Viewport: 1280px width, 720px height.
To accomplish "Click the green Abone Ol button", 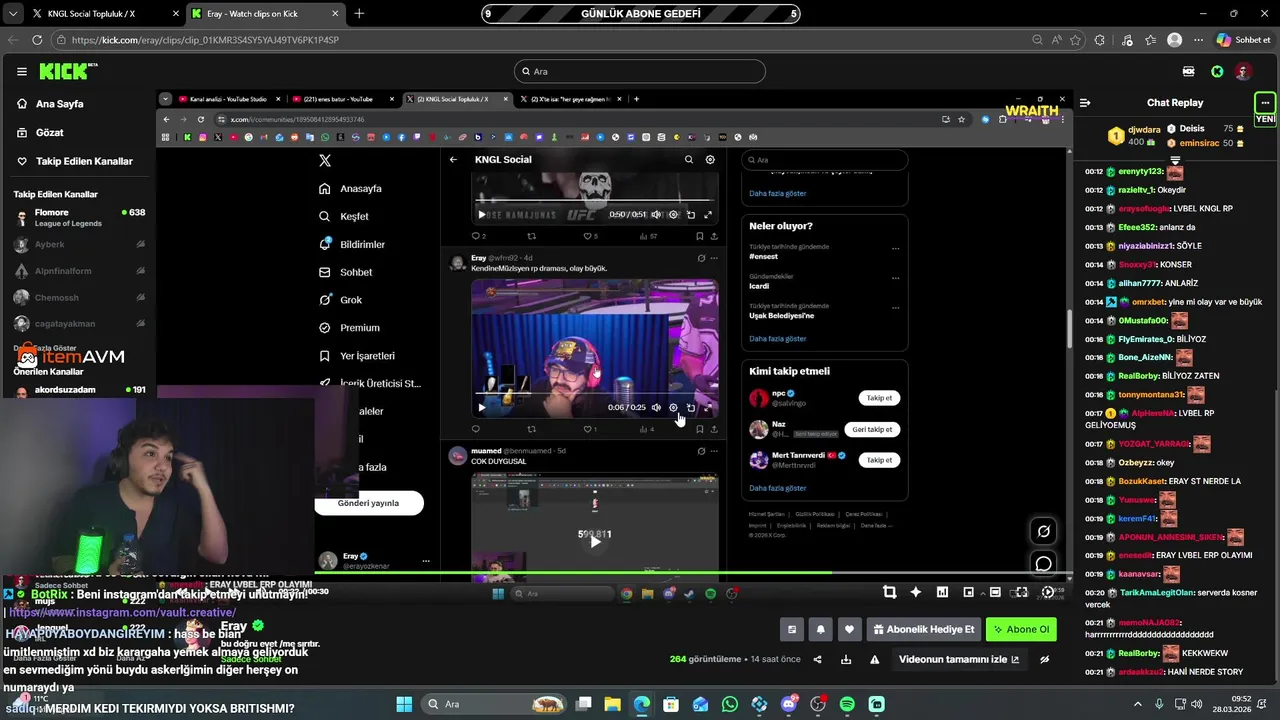I will (x=1021, y=629).
